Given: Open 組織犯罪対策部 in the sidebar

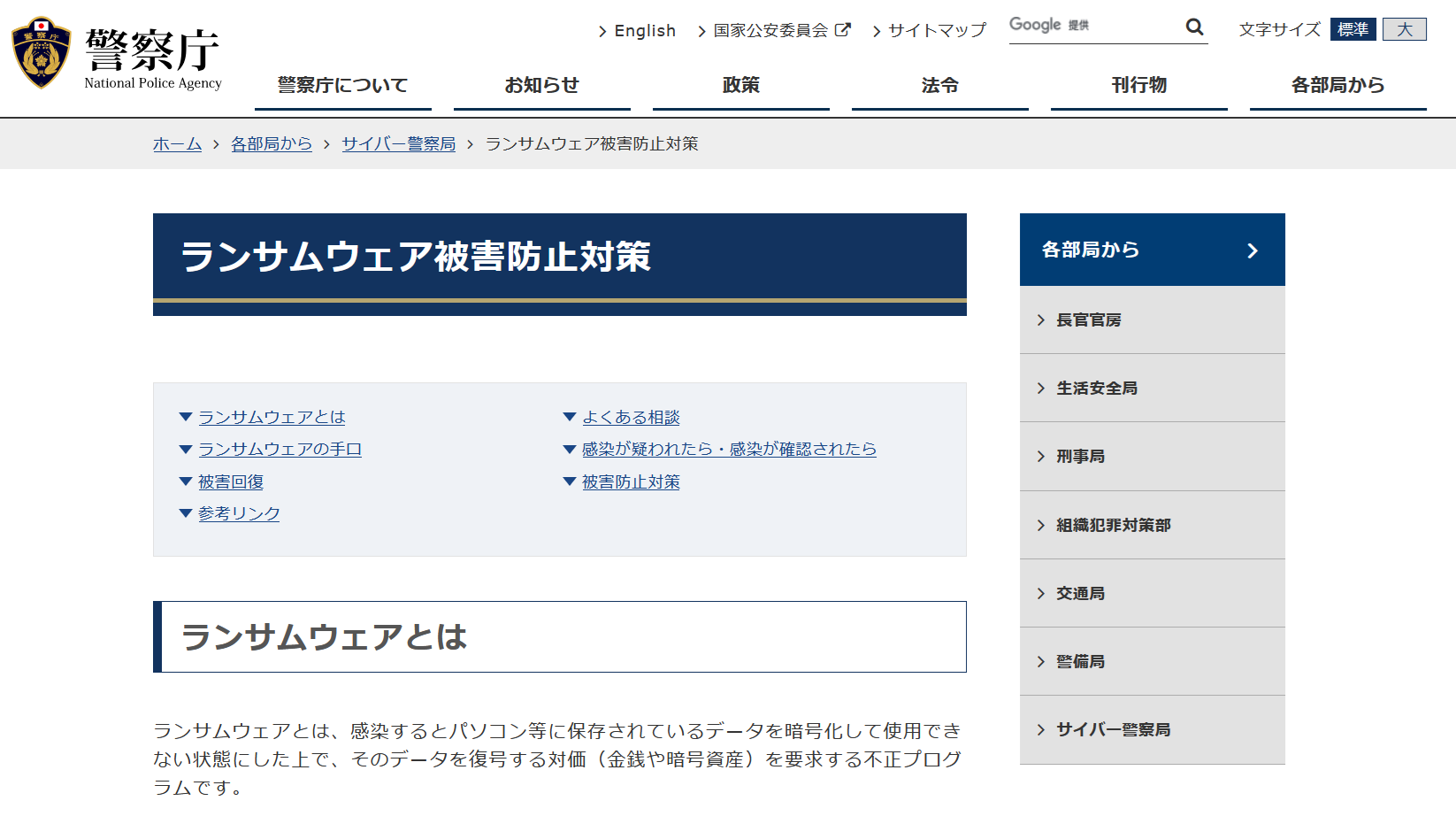Looking at the screenshot, I should pos(1153,526).
